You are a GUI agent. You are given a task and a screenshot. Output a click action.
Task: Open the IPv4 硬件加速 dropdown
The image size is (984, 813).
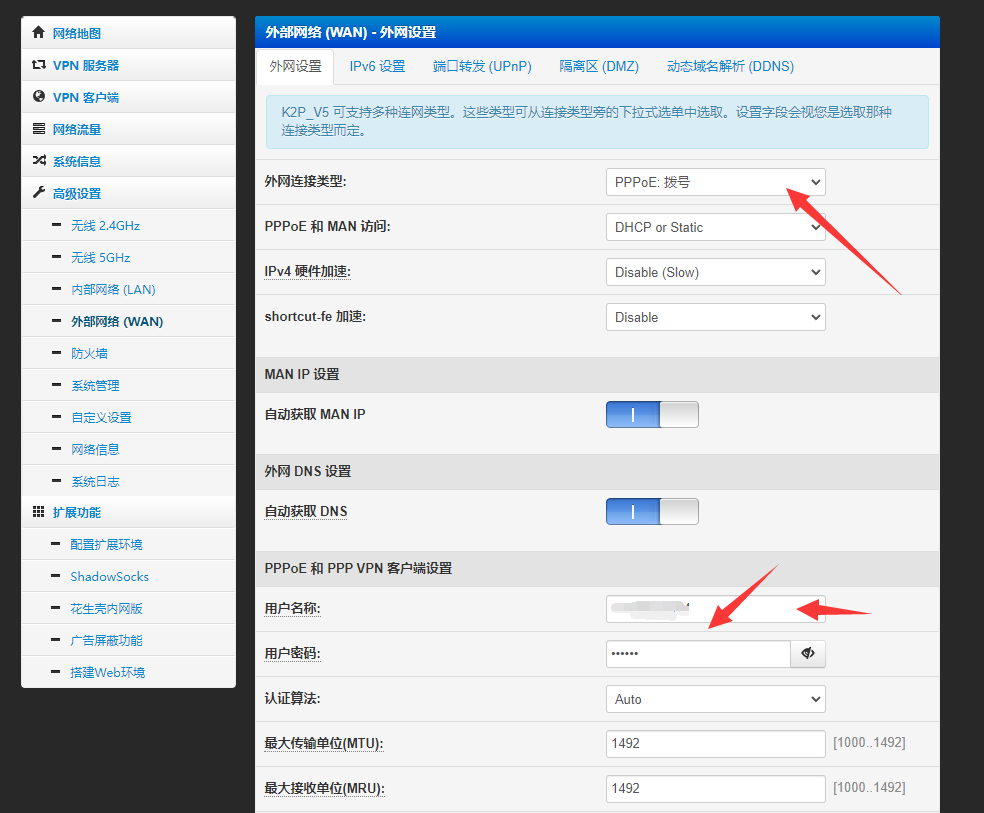[715, 272]
